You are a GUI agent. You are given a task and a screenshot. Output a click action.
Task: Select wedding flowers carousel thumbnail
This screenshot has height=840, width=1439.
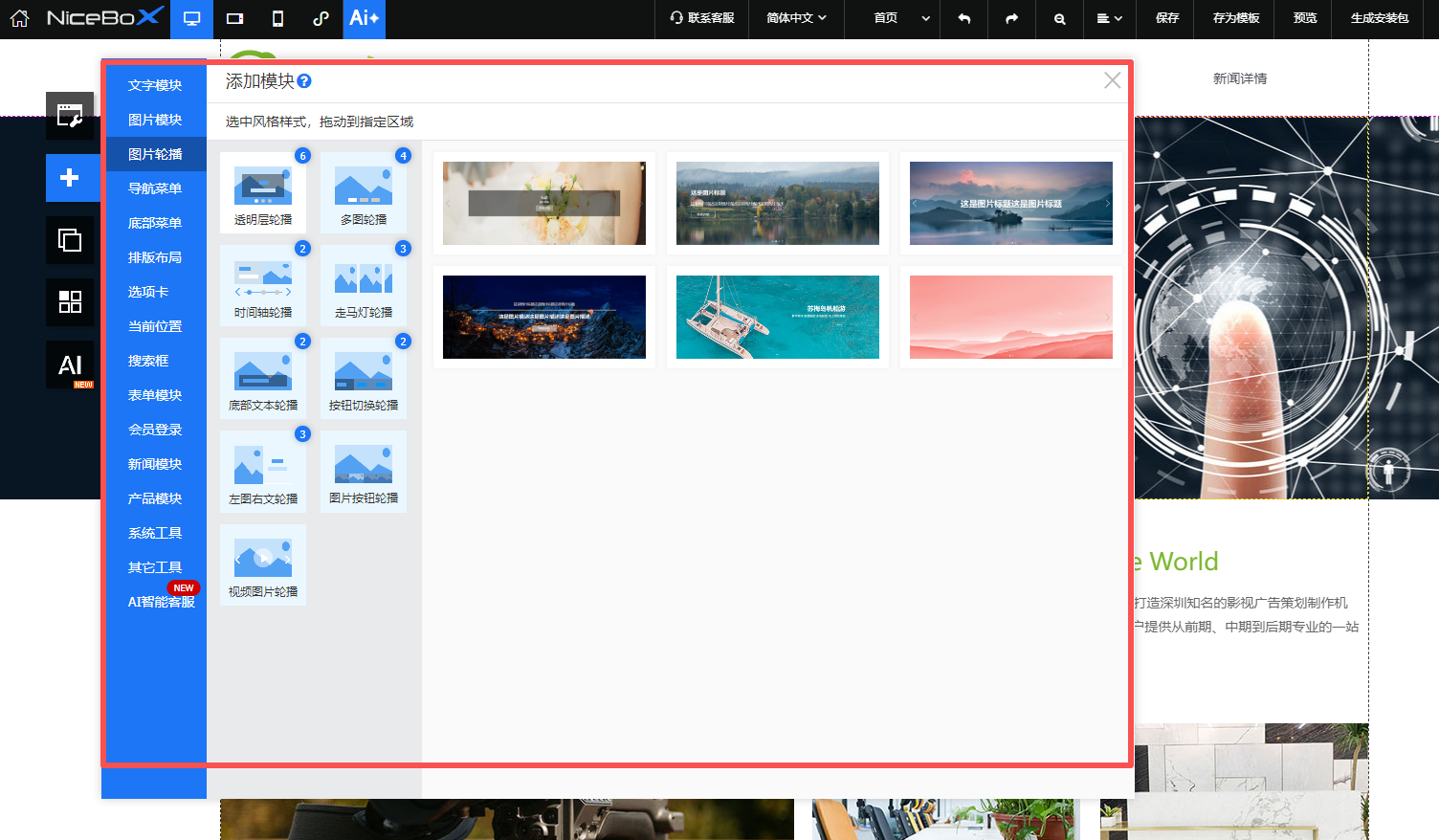point(544,203)
